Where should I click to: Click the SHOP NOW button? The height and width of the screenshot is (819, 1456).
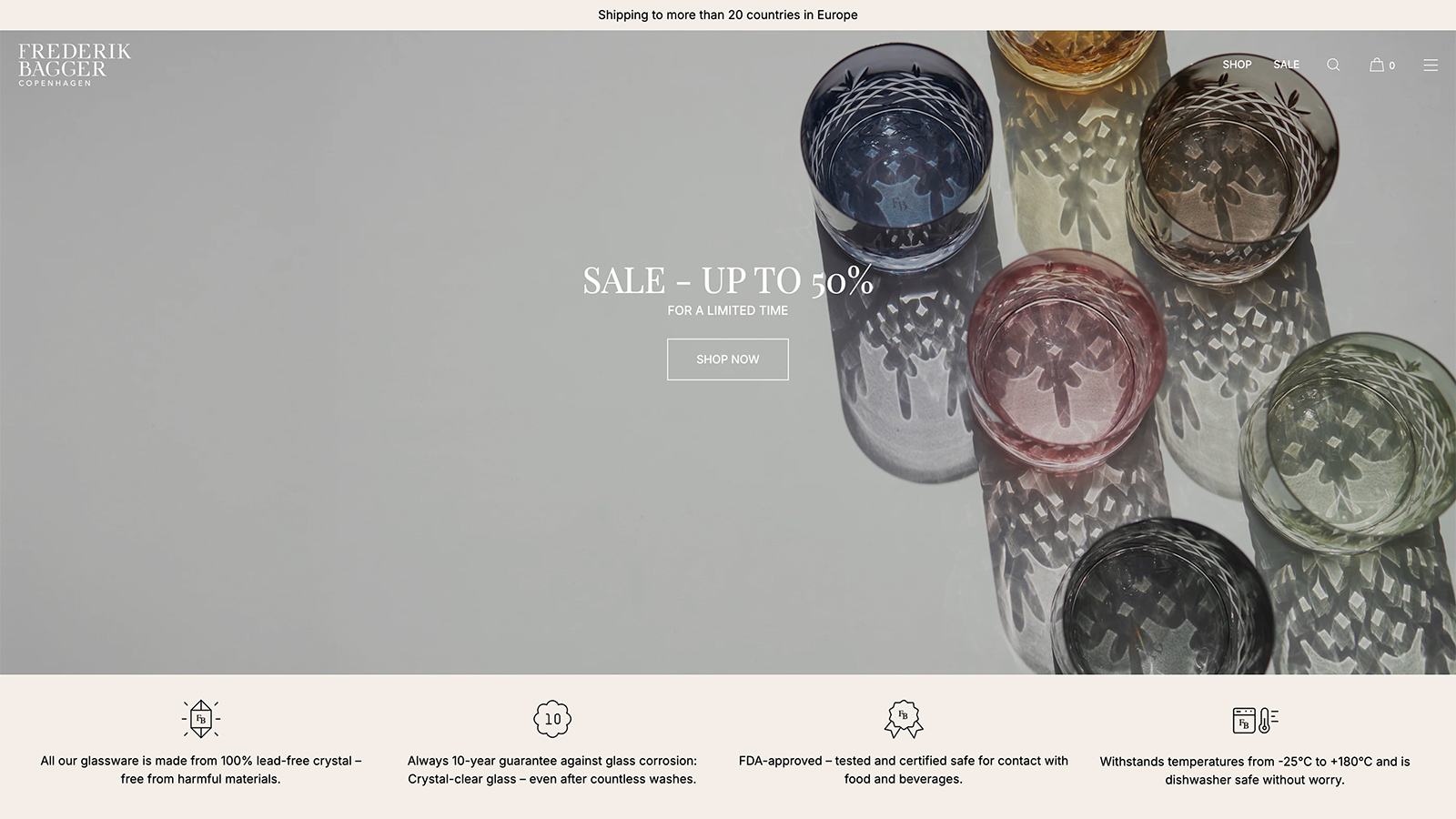pos(728,359)
